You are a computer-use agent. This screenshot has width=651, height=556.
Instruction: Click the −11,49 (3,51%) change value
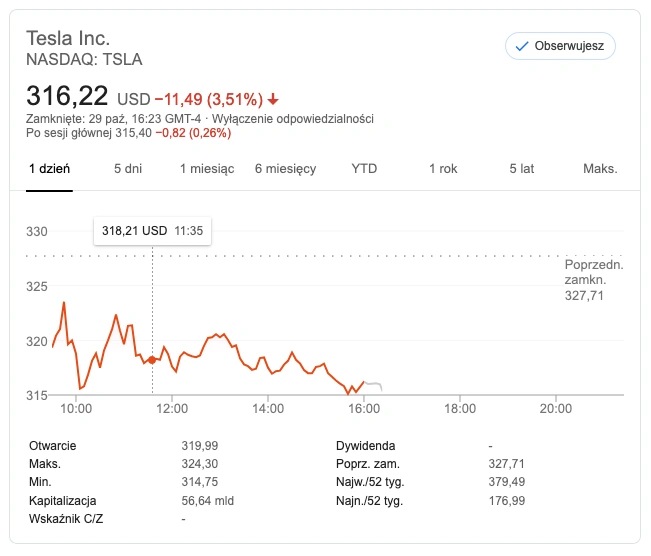click(209, 99)
